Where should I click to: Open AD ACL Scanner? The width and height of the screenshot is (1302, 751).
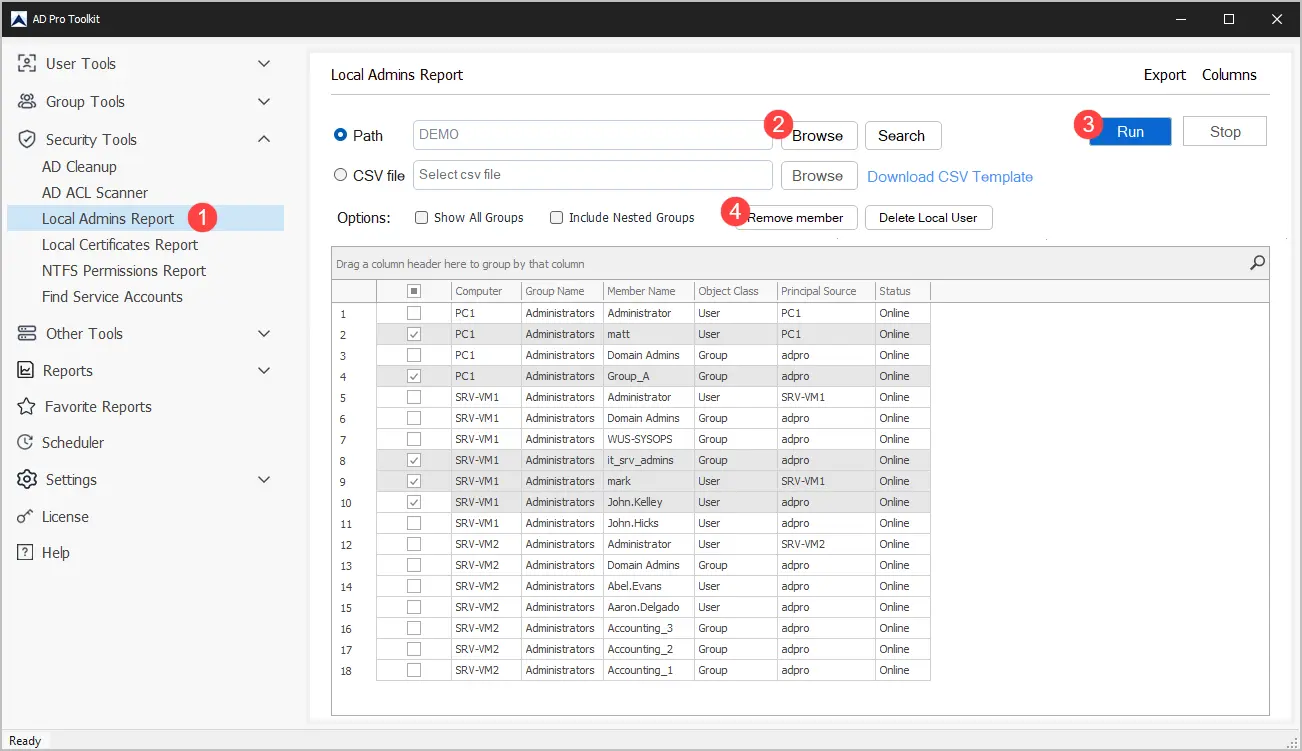tap(95, 192)
